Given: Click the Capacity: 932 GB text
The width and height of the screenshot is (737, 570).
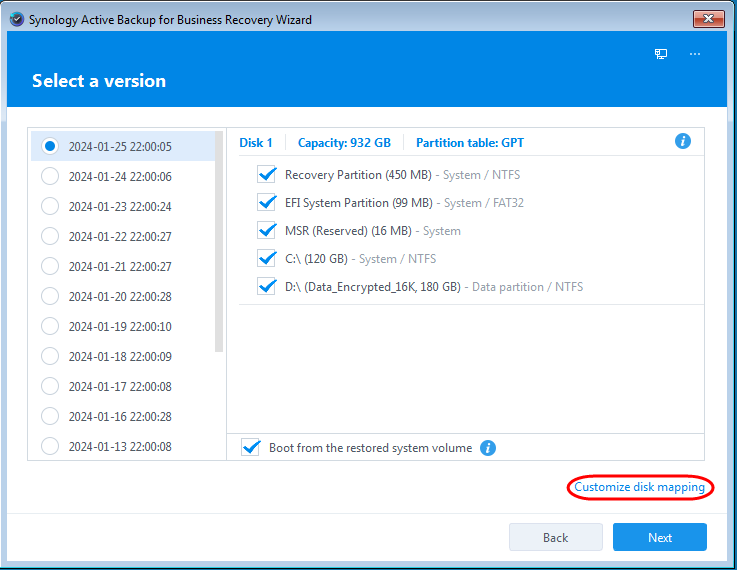Looking at the screenshot, I should click(344, 143).
